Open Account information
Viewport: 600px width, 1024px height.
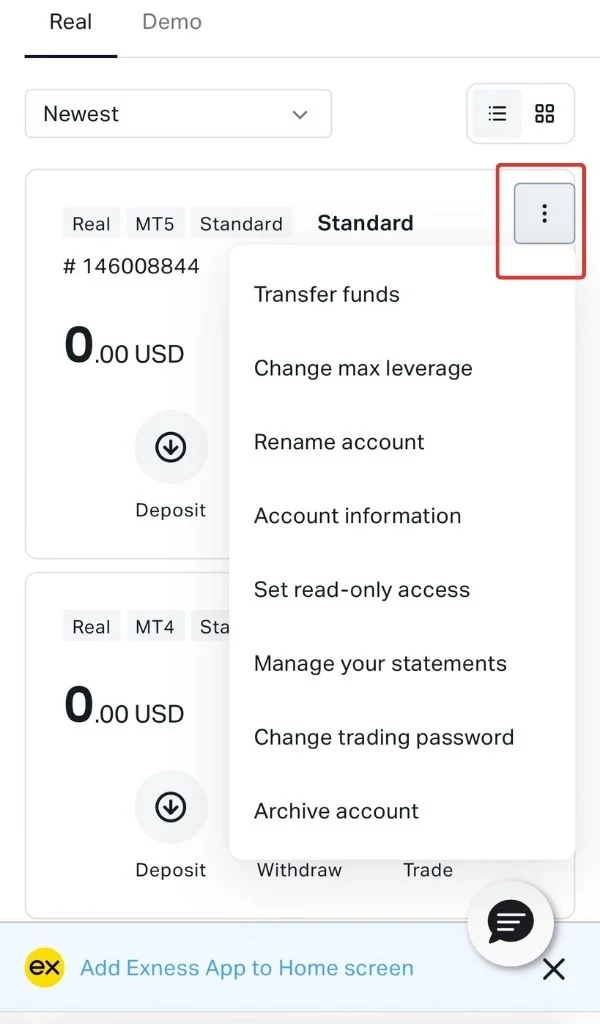[x=358, y=516]
